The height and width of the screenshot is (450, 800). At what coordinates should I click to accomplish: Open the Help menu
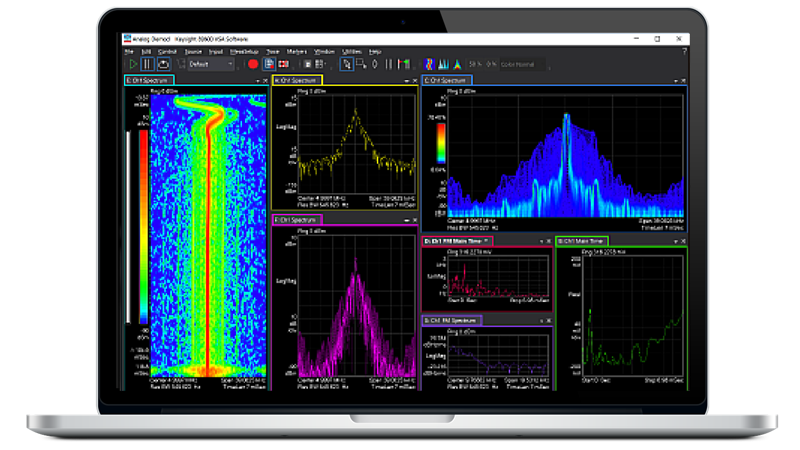[375, 52]
